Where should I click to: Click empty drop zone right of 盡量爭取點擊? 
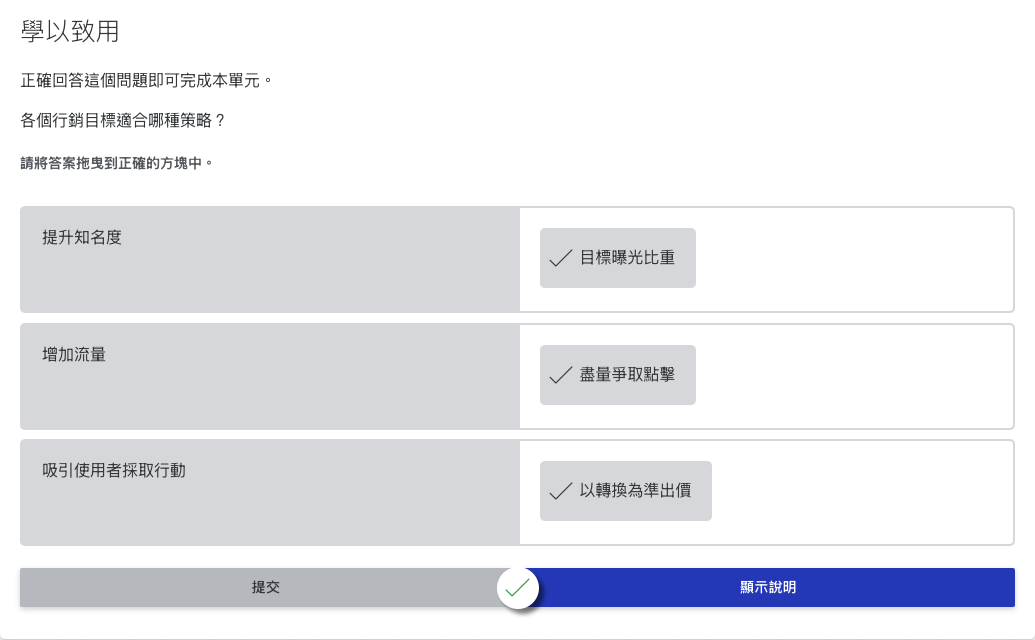pyautogui.click(x=850, y=376)
